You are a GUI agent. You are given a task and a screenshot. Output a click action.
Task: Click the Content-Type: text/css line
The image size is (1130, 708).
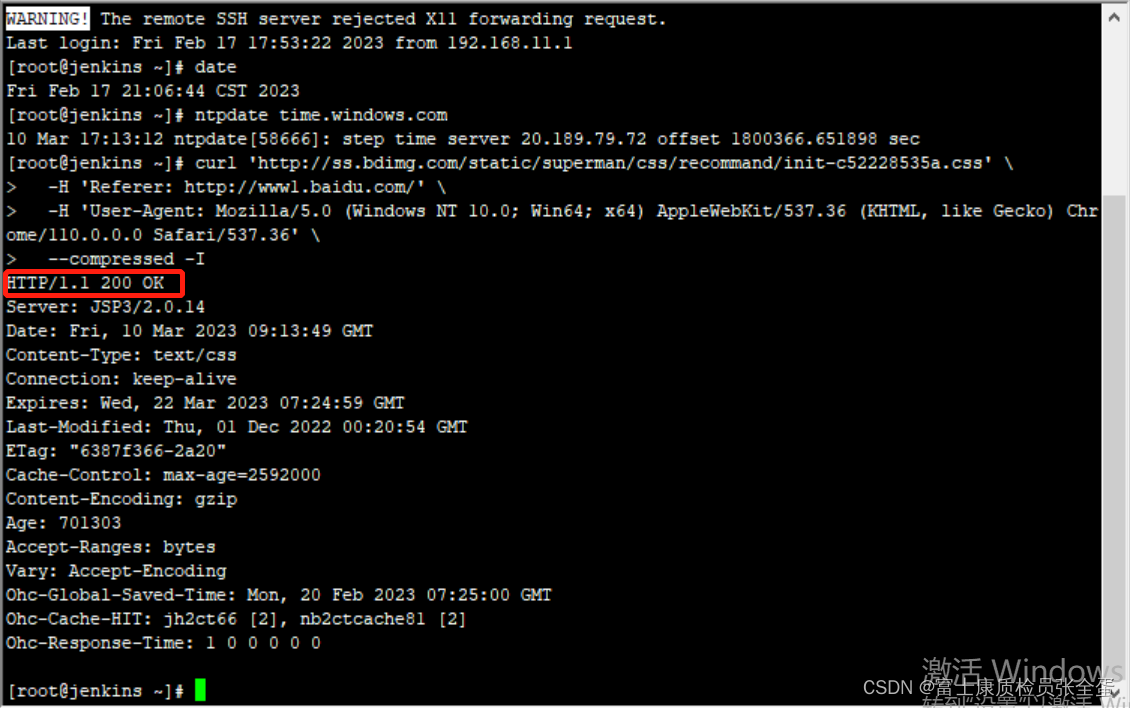coord(121,355)
